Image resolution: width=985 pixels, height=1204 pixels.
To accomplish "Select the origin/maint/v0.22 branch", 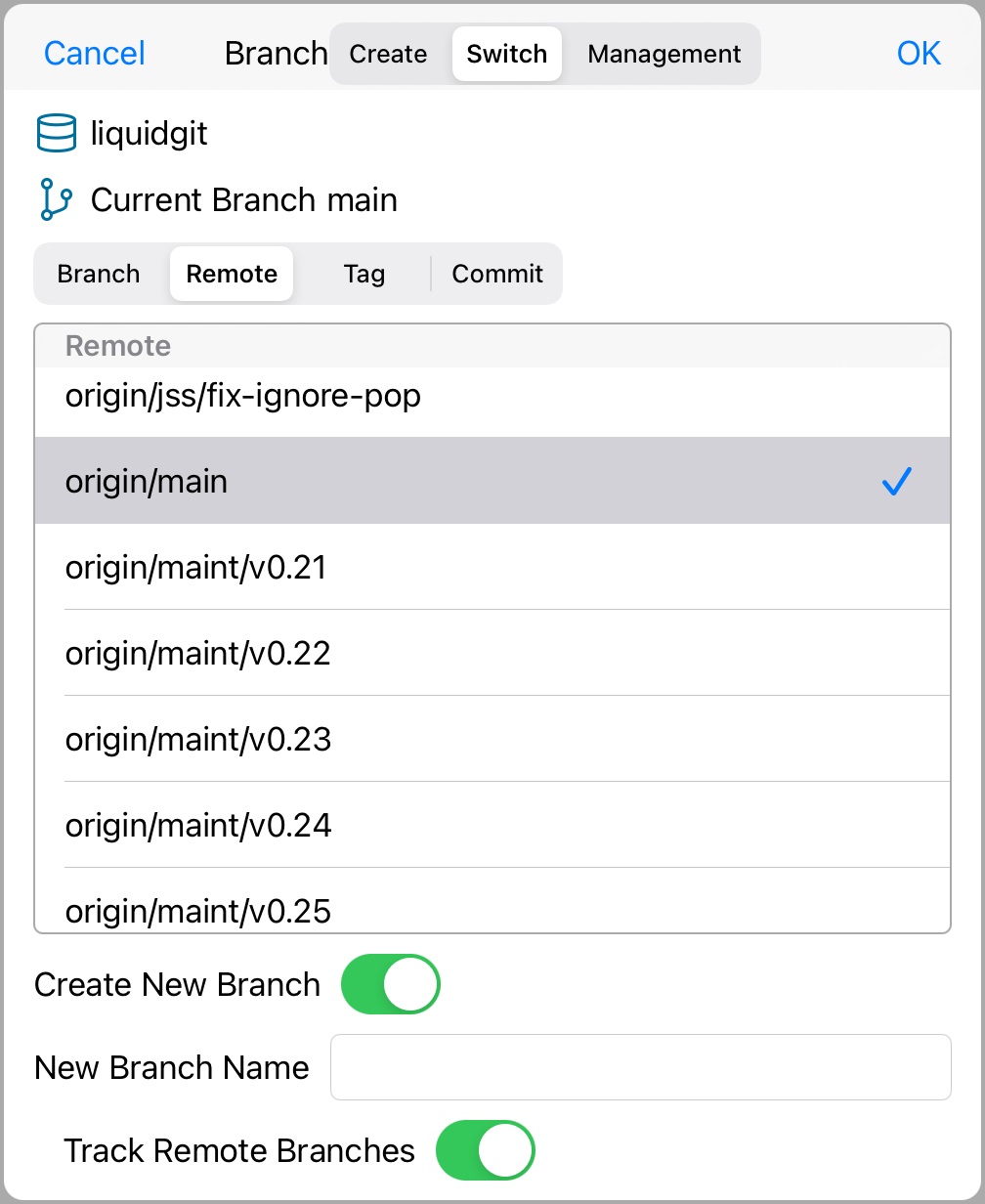I will coord(198,653).
